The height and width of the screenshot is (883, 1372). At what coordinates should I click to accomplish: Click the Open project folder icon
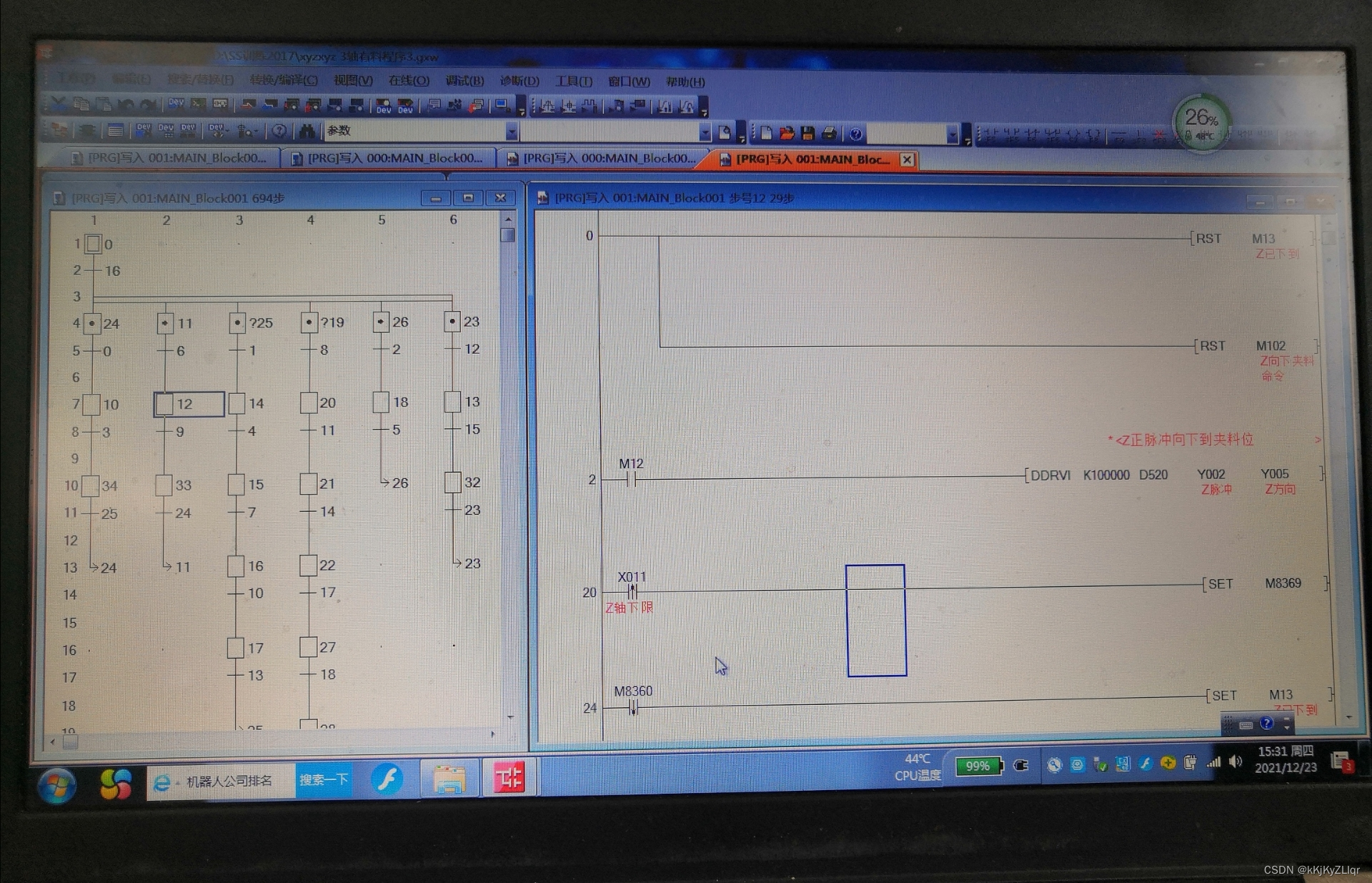click(x=787, y=133)
